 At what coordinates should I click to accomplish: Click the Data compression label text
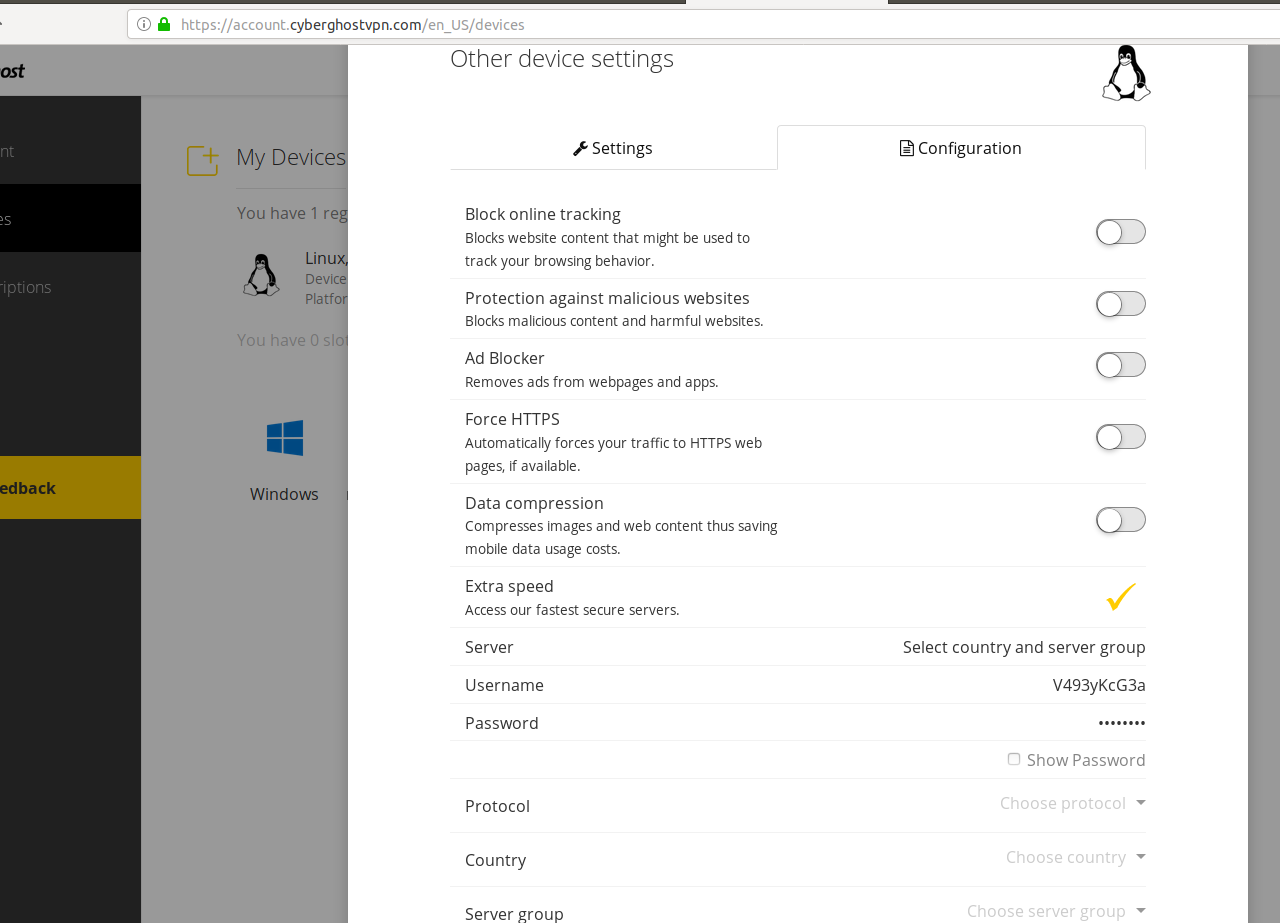(x=534, y=503)
